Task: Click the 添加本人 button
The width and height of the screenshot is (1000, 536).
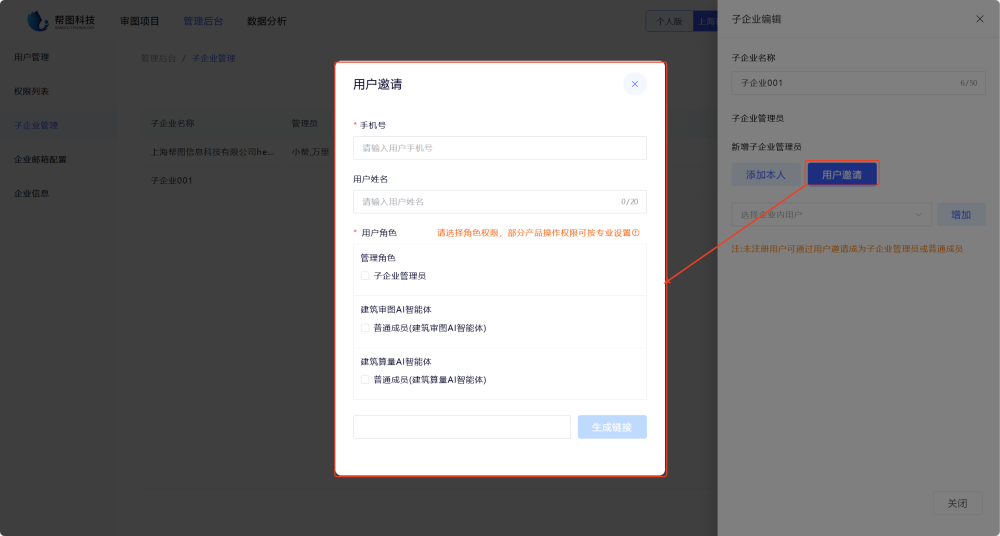Action: point(765,175)
